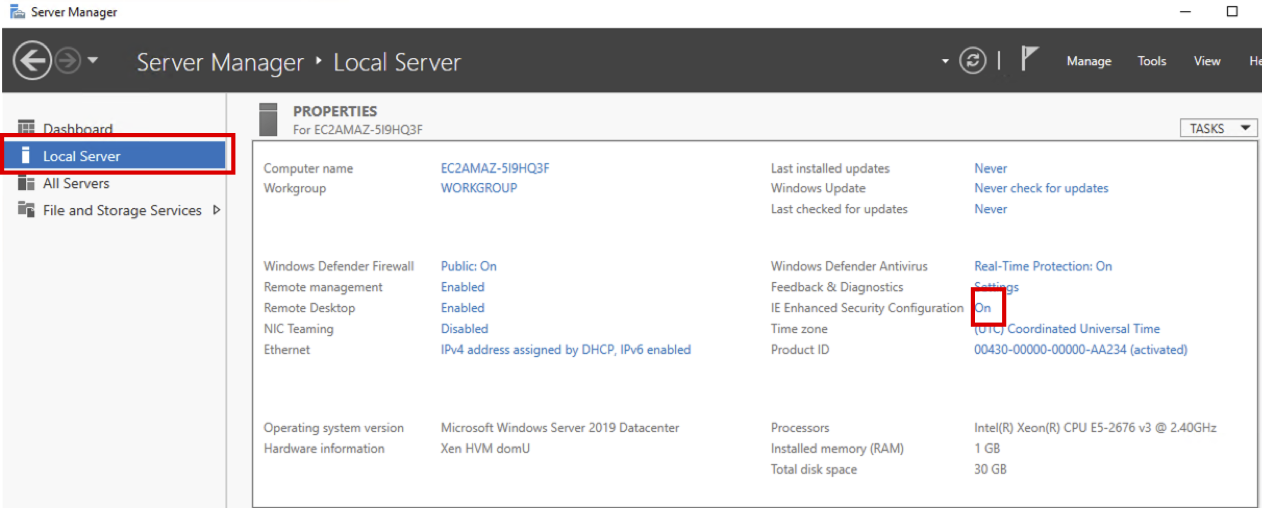Open the TASKS dropdown
This screenshot has height=508, width=1262.
point(1217,128)
